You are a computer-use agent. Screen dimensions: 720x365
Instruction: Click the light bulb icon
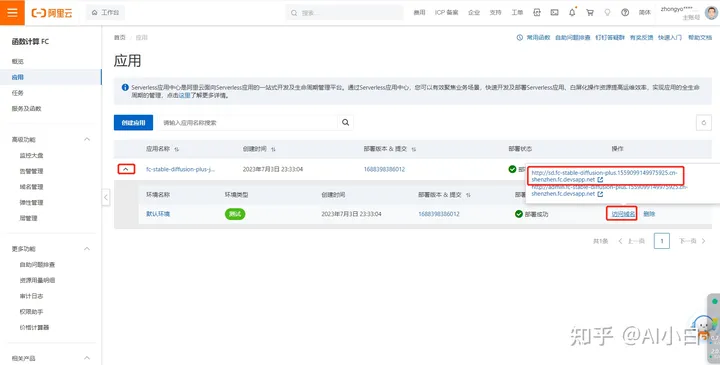point(608,13)
